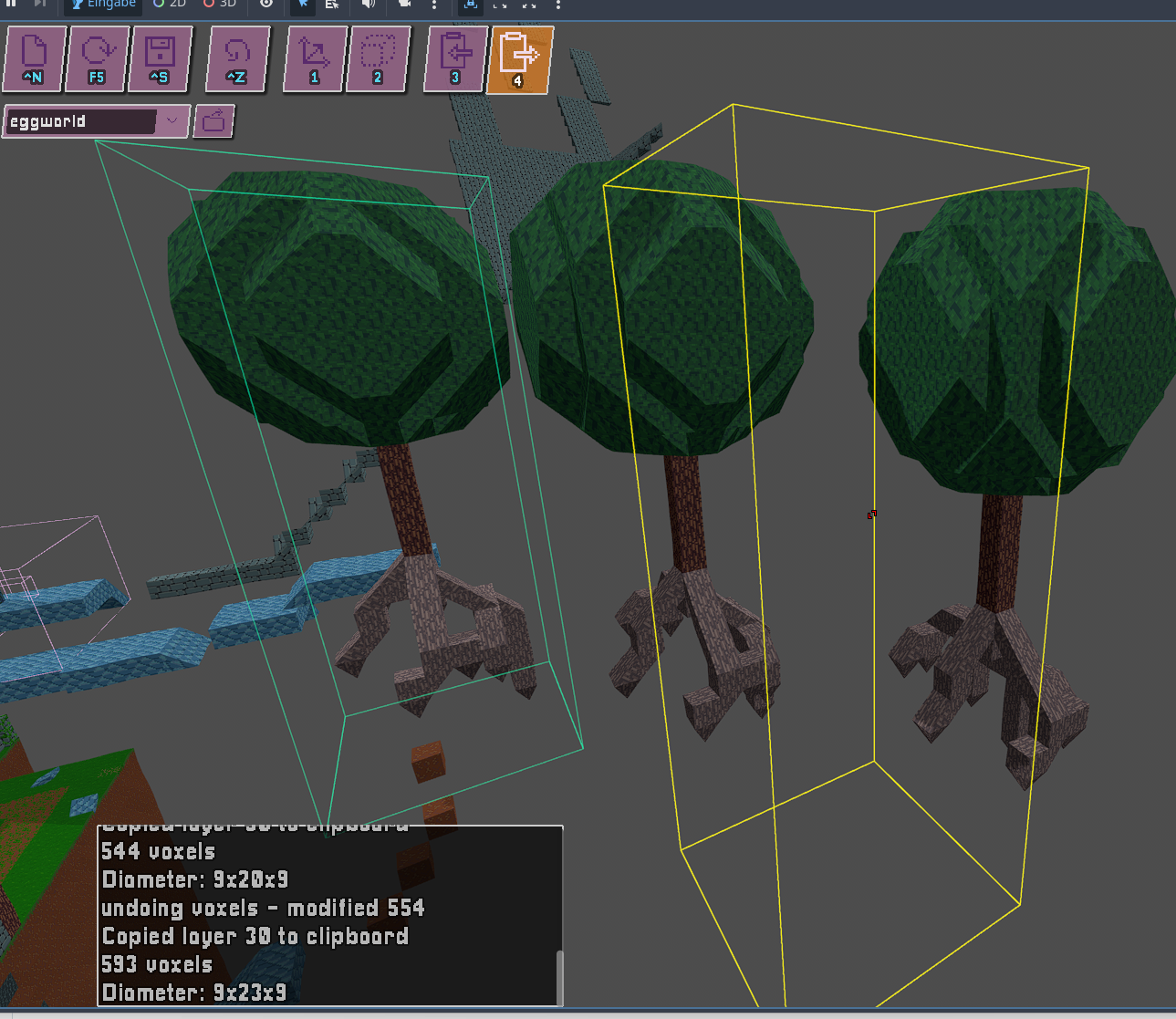Choose the dashed box selection tool labeled 2
The height and width of the screenshot is (1019, 1176).
[378, 59]
